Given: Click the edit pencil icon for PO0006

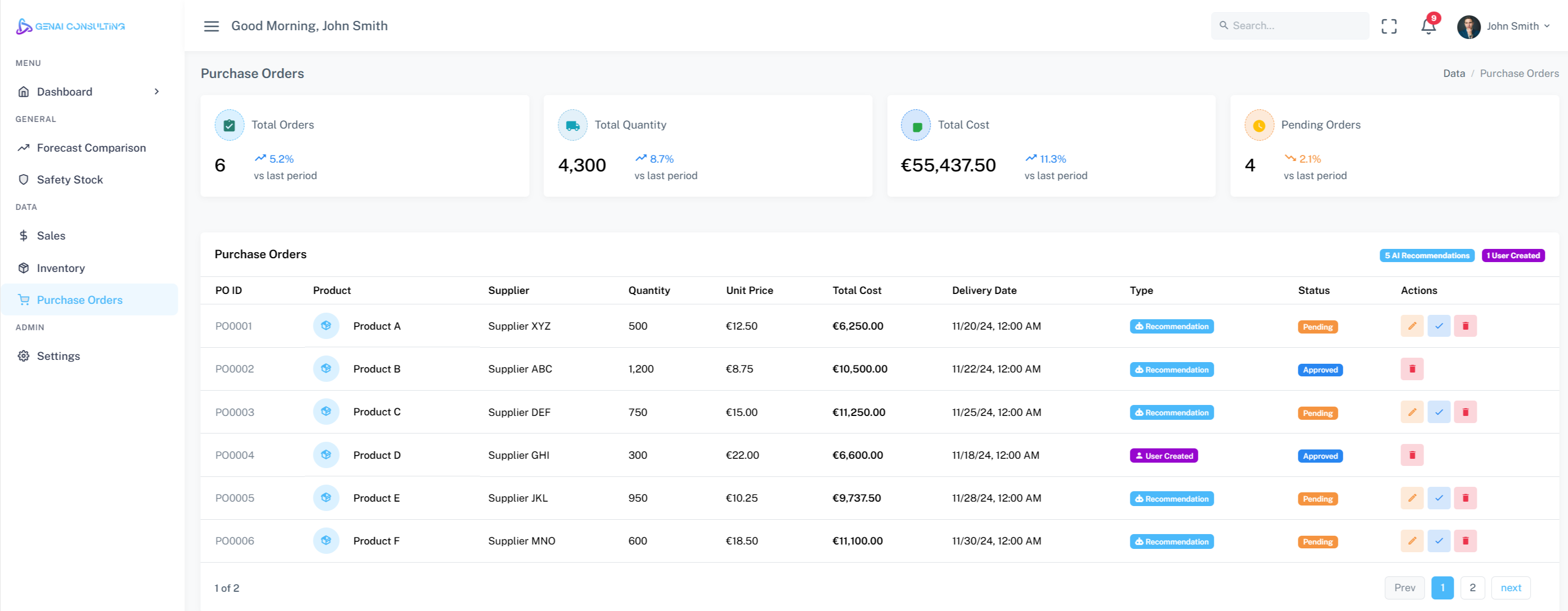Looking at the screenshot, I should pyautogui.click(x=1412, y=540).
